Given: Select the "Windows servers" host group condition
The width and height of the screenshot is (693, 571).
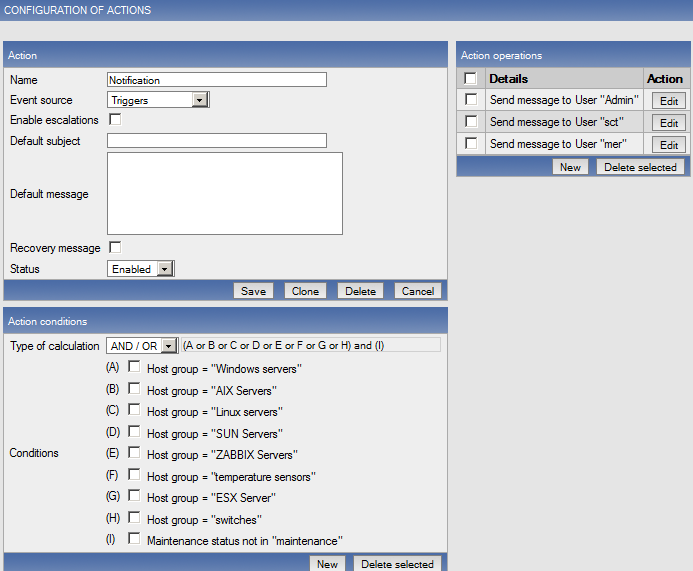Looking at the screenshot, I should click(x=134, y=367).
